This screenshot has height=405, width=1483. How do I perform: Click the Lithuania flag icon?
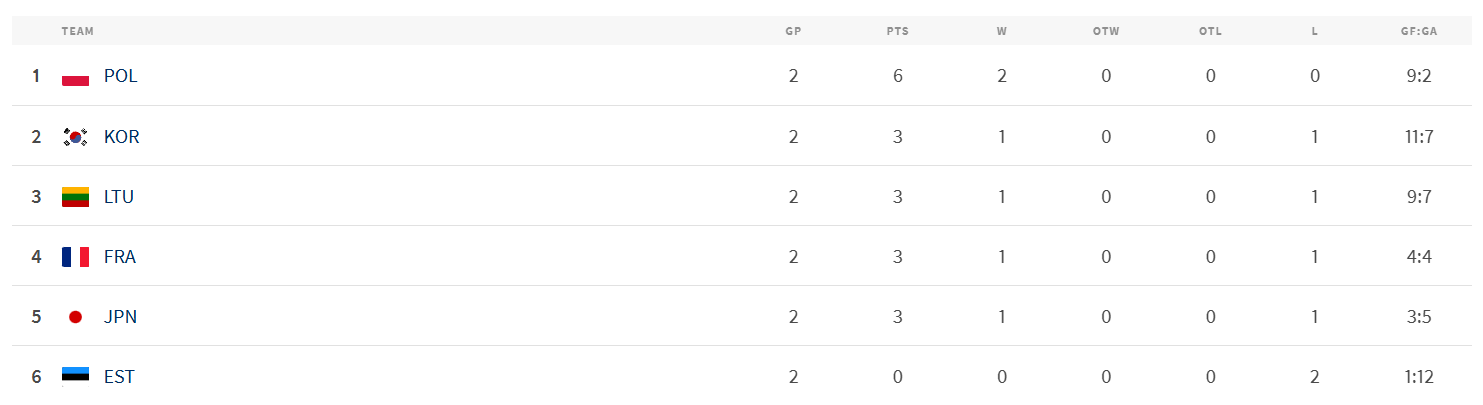coord(75,197)
